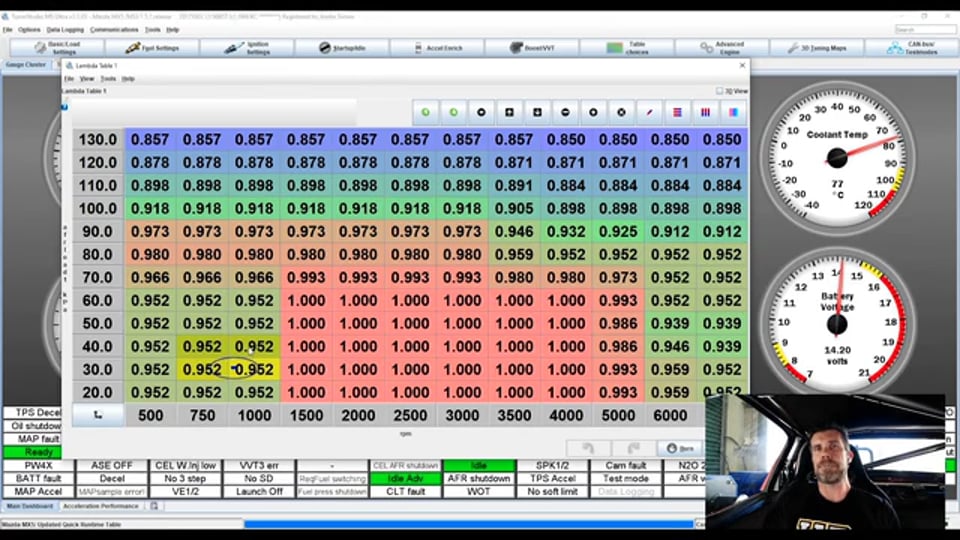Click the 70.0 row header
The image size is (960, 540).
click(x=98, y=277)
